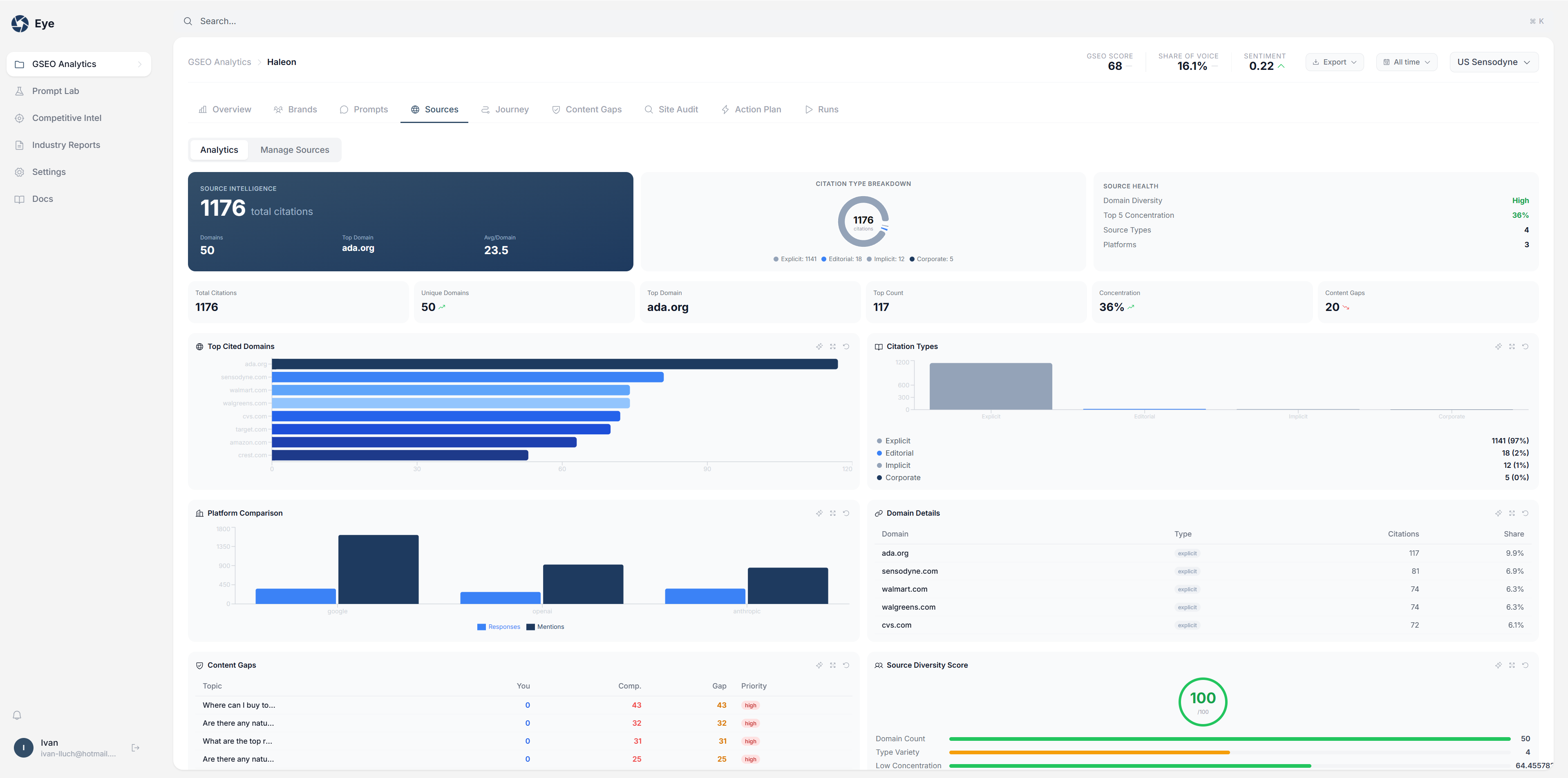The height and width of the screenshot is (778, 1568).
Task: Switch to Manage Sources view
Action: pos(295,150)
